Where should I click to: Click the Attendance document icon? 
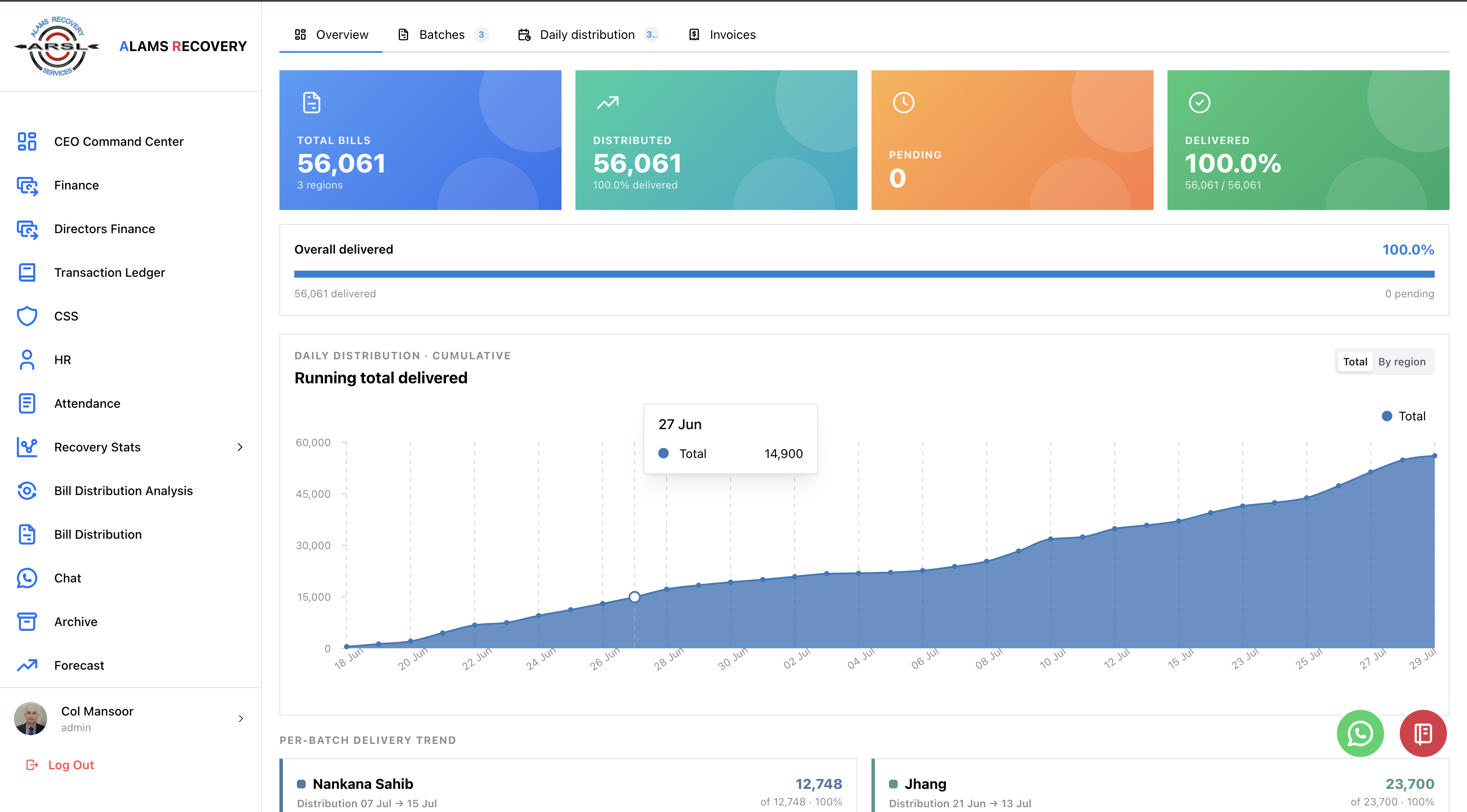(27, 403)
